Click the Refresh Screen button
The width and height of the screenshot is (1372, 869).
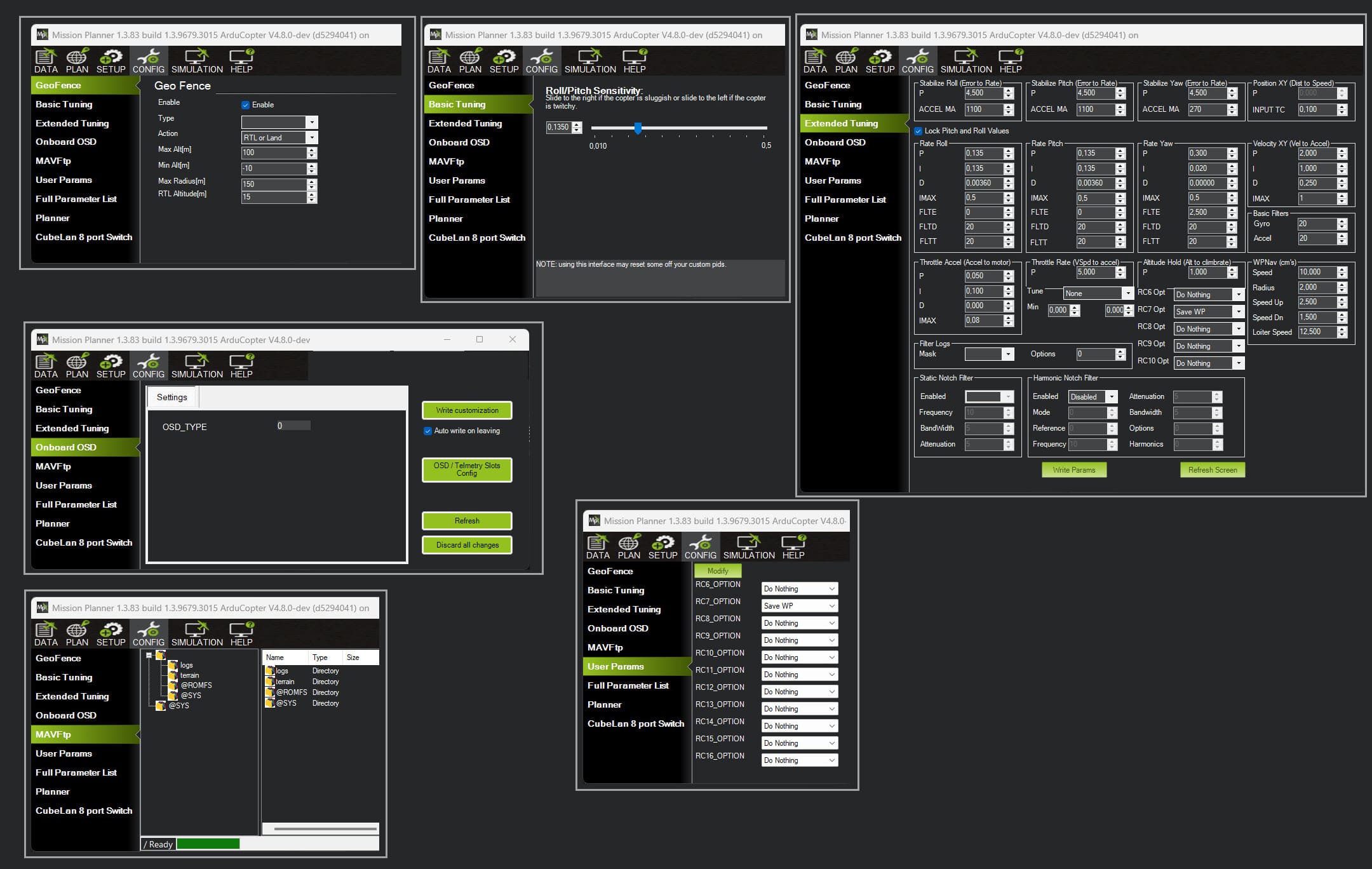point(1213,470)
